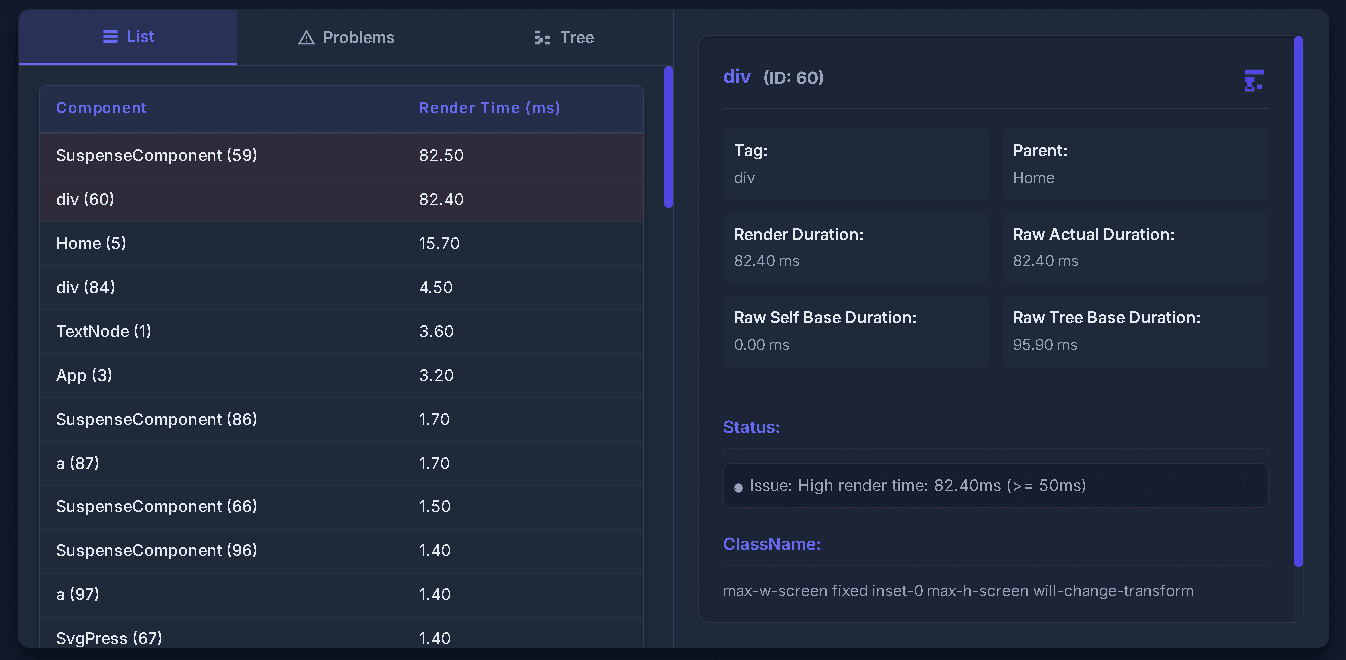Image resolution: width=1346 pixels, height=660 pixels.
Task: Click the 3.60 render time value
Action: [x=436, y=332]
